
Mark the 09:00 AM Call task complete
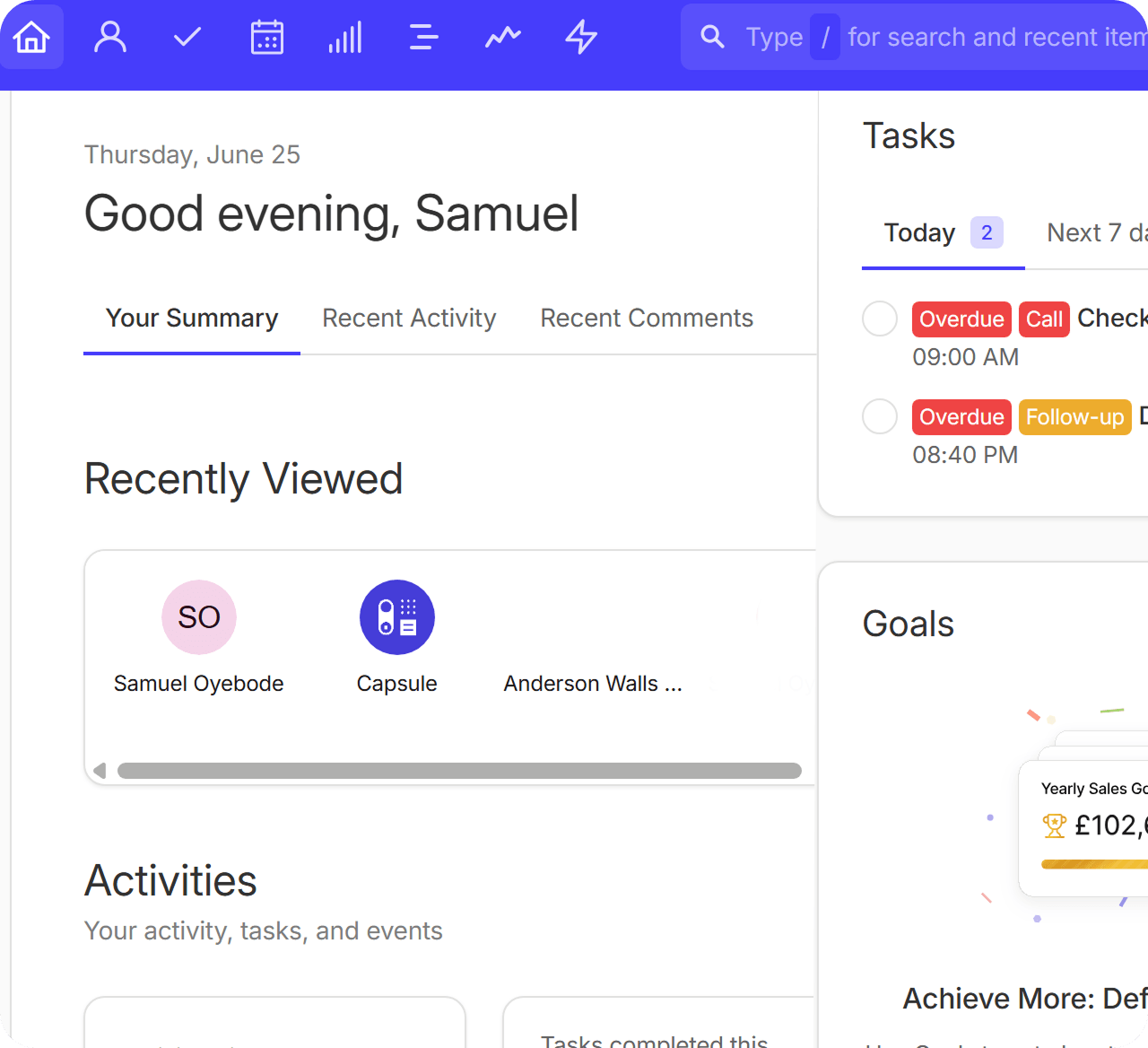tap(880, 319)
